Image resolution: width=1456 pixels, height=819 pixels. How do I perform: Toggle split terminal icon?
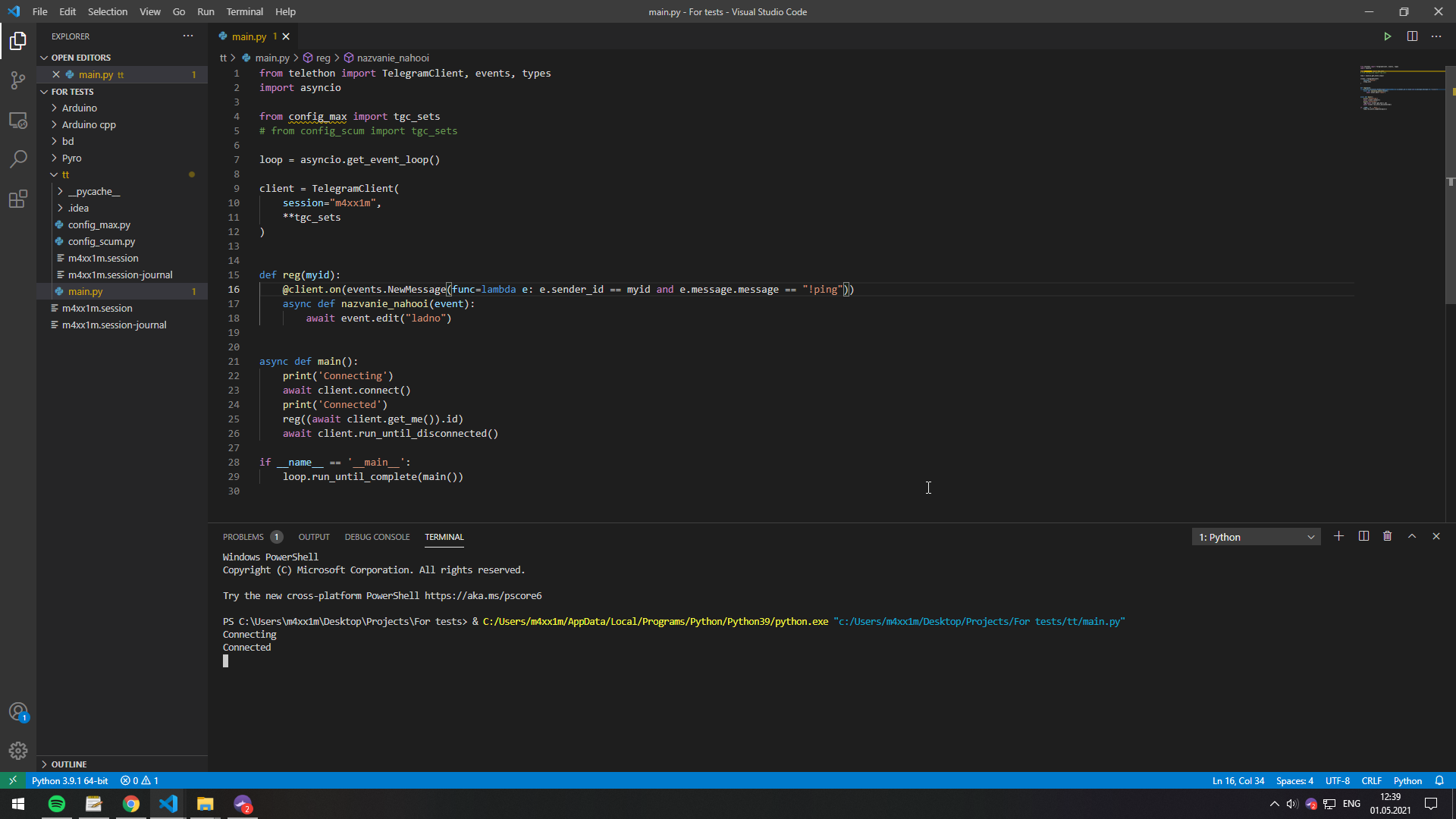[1363, 536]
